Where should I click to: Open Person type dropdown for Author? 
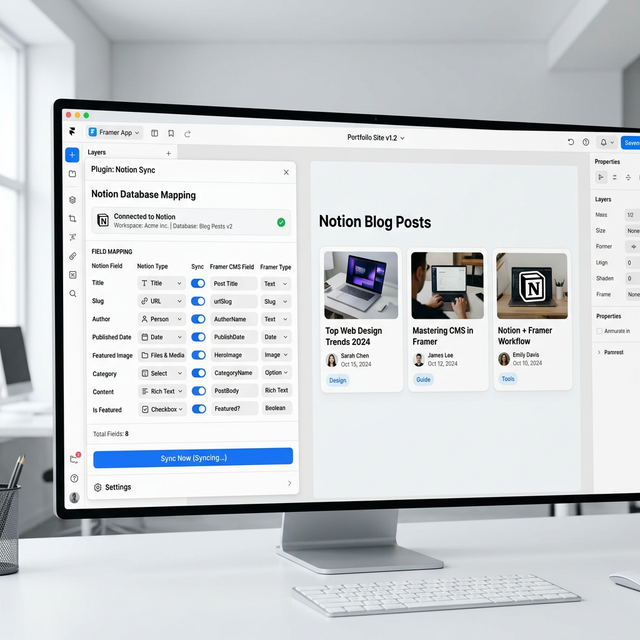pyautogui.click(x=162, y=319)
